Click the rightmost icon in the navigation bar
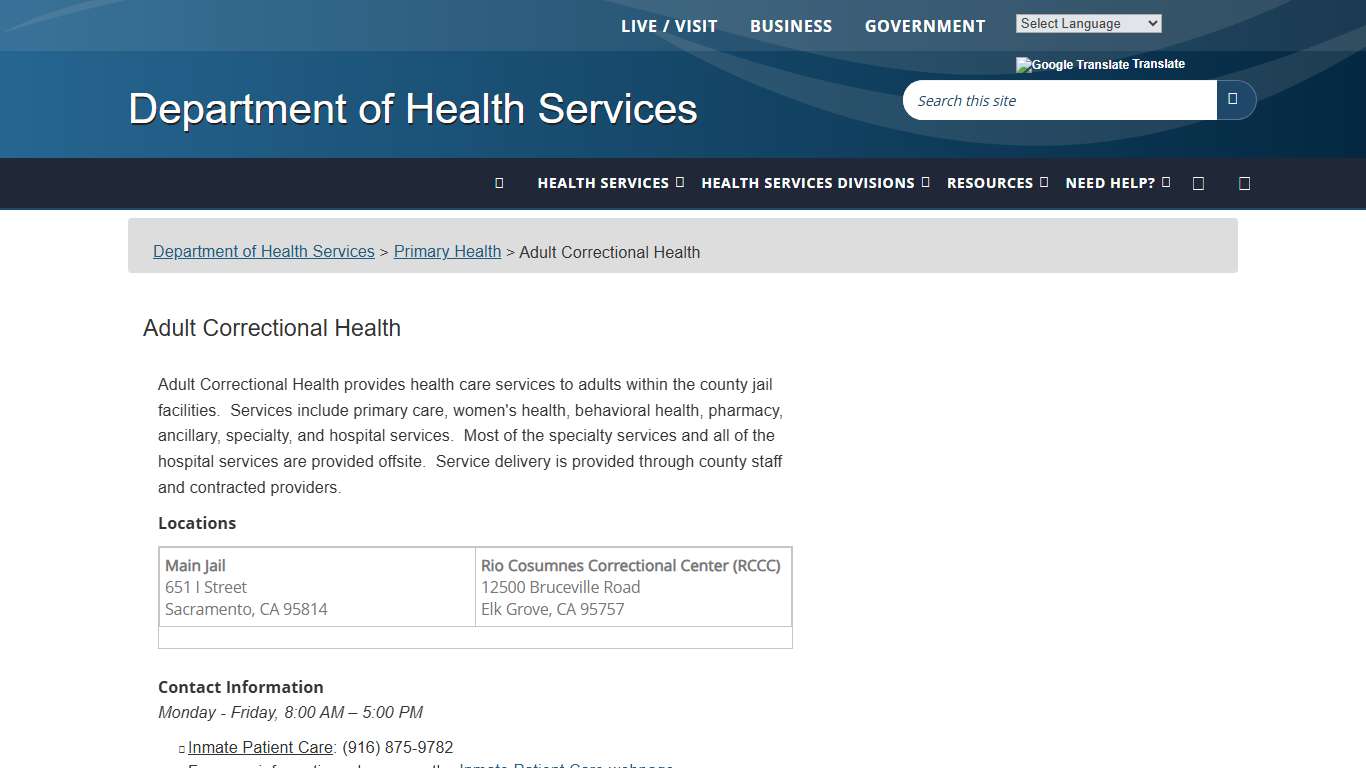The image size is (1366, 768). (1244, 183)
